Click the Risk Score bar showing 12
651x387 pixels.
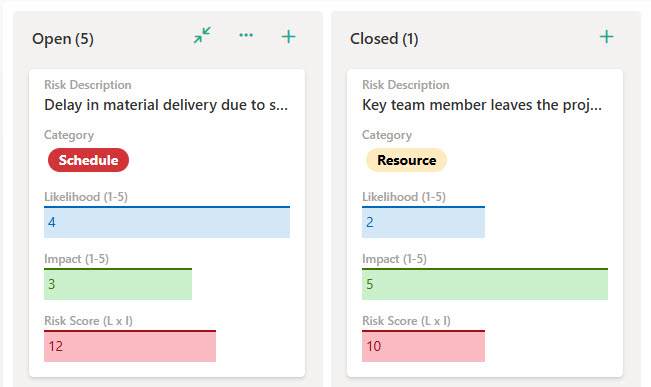point(130,346)
